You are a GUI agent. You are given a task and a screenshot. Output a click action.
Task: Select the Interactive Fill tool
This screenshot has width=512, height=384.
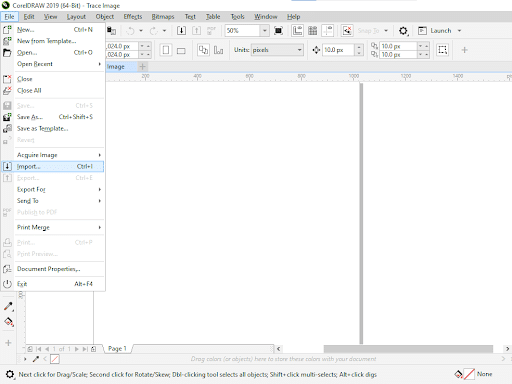9,322
